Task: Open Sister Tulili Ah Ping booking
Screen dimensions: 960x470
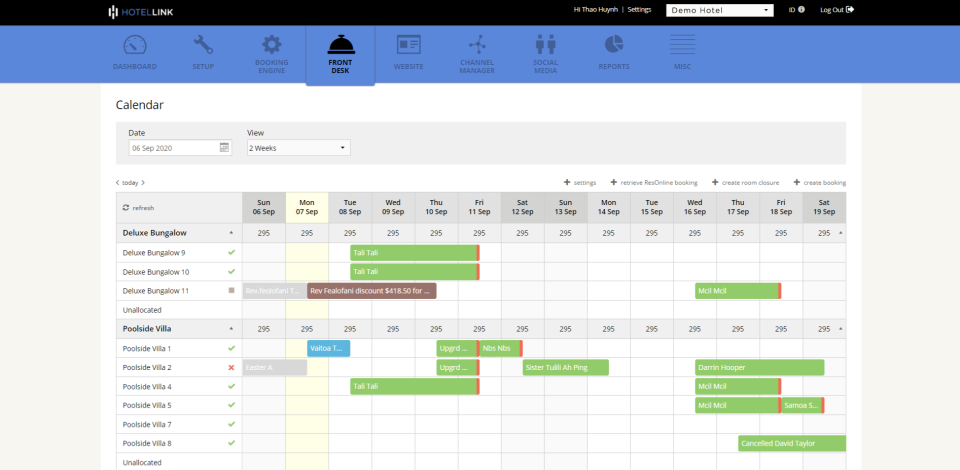Action: coord(566,367)
